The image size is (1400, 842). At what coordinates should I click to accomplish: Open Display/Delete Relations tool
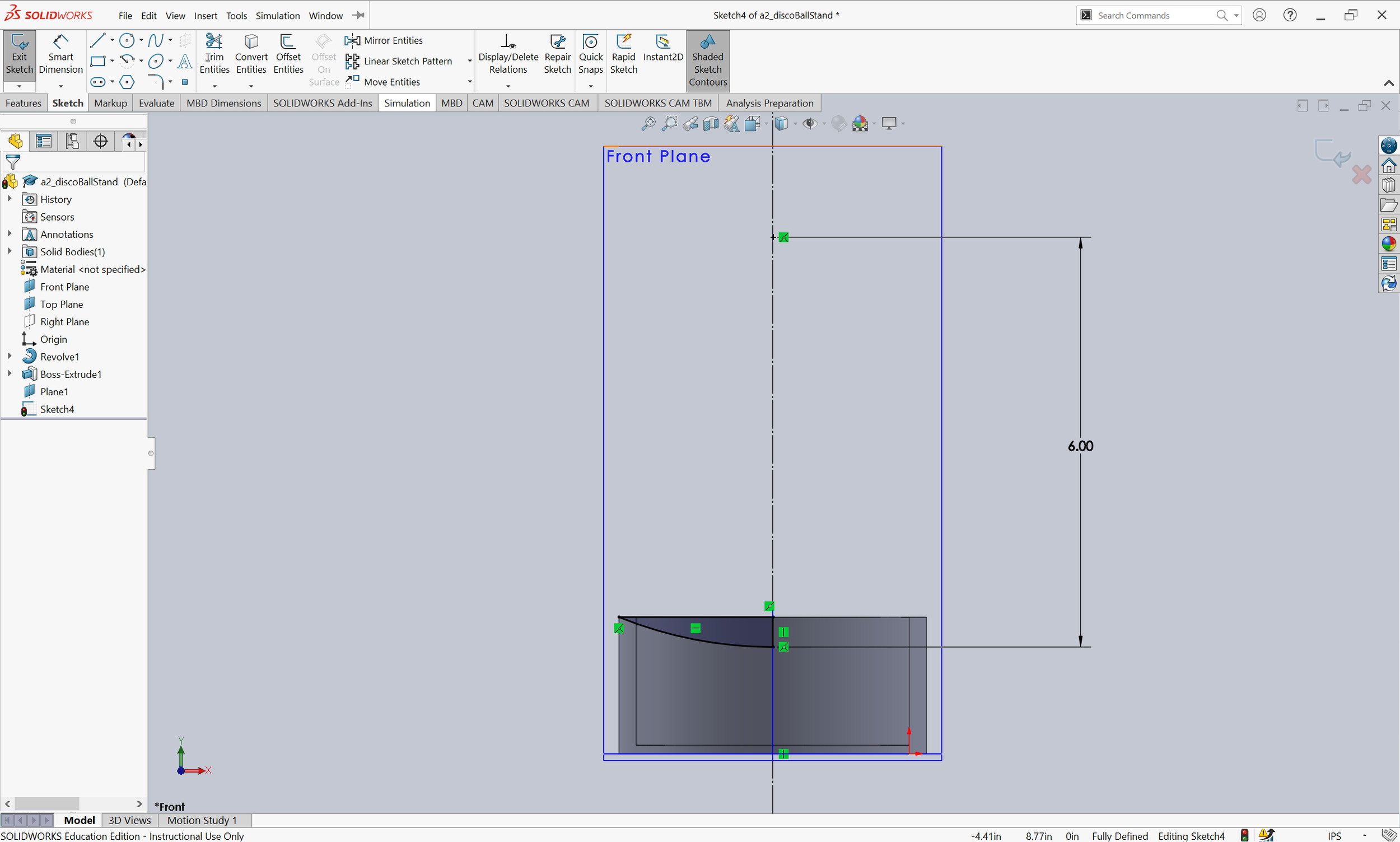pyautogui.click(x=508, y=54)
